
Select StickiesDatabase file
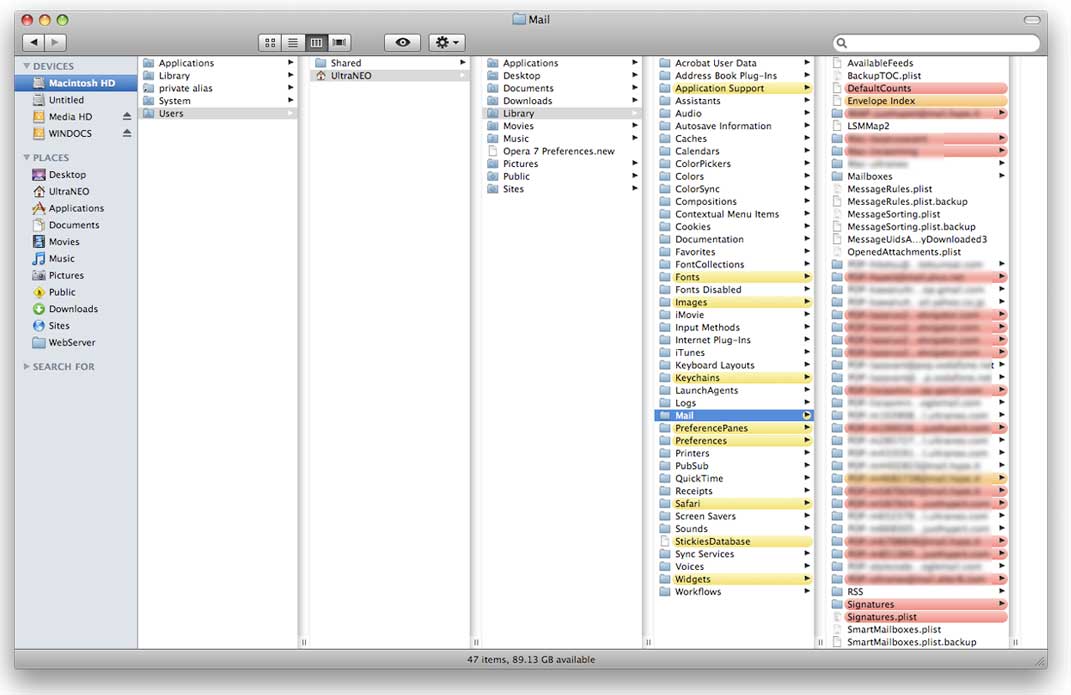[x=734, y=541]
